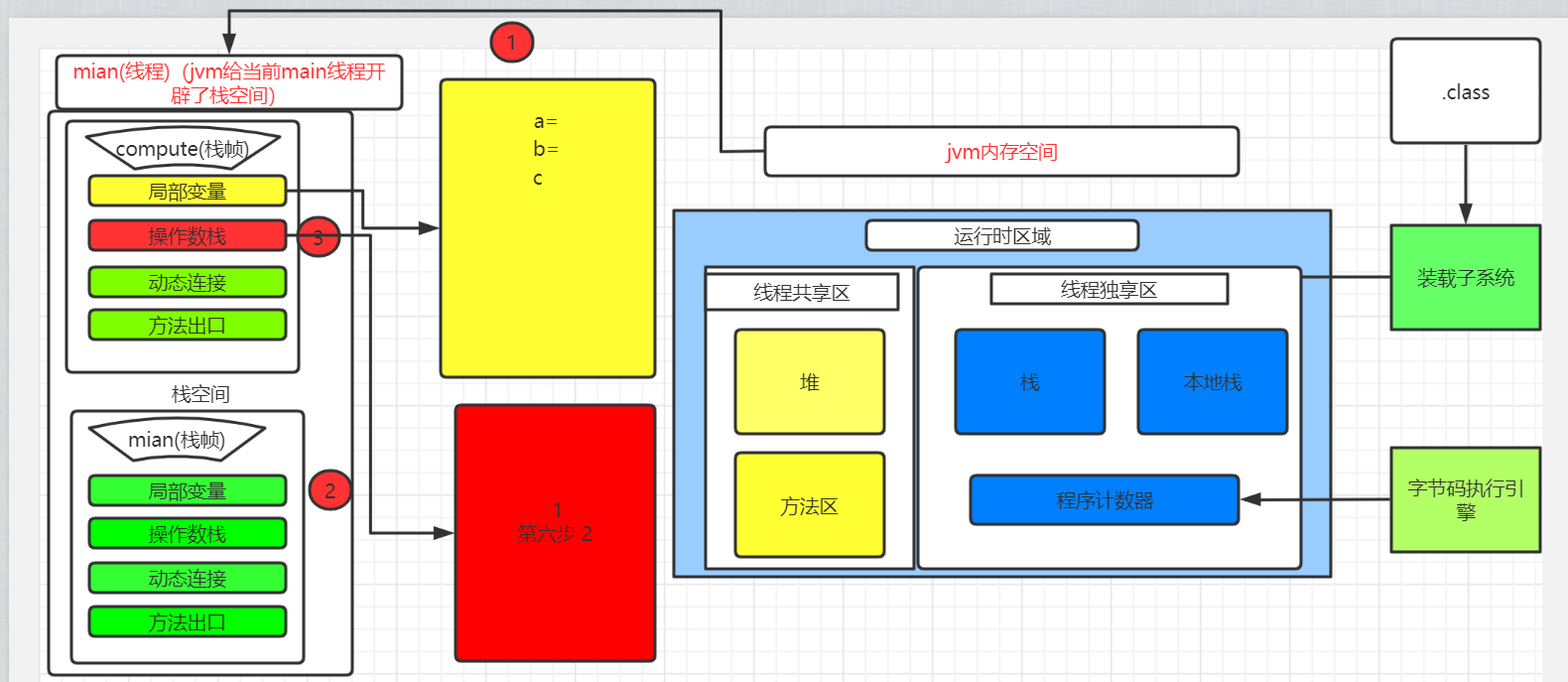
Task: Select the yellow 堆 box
Action: point(810,382)
